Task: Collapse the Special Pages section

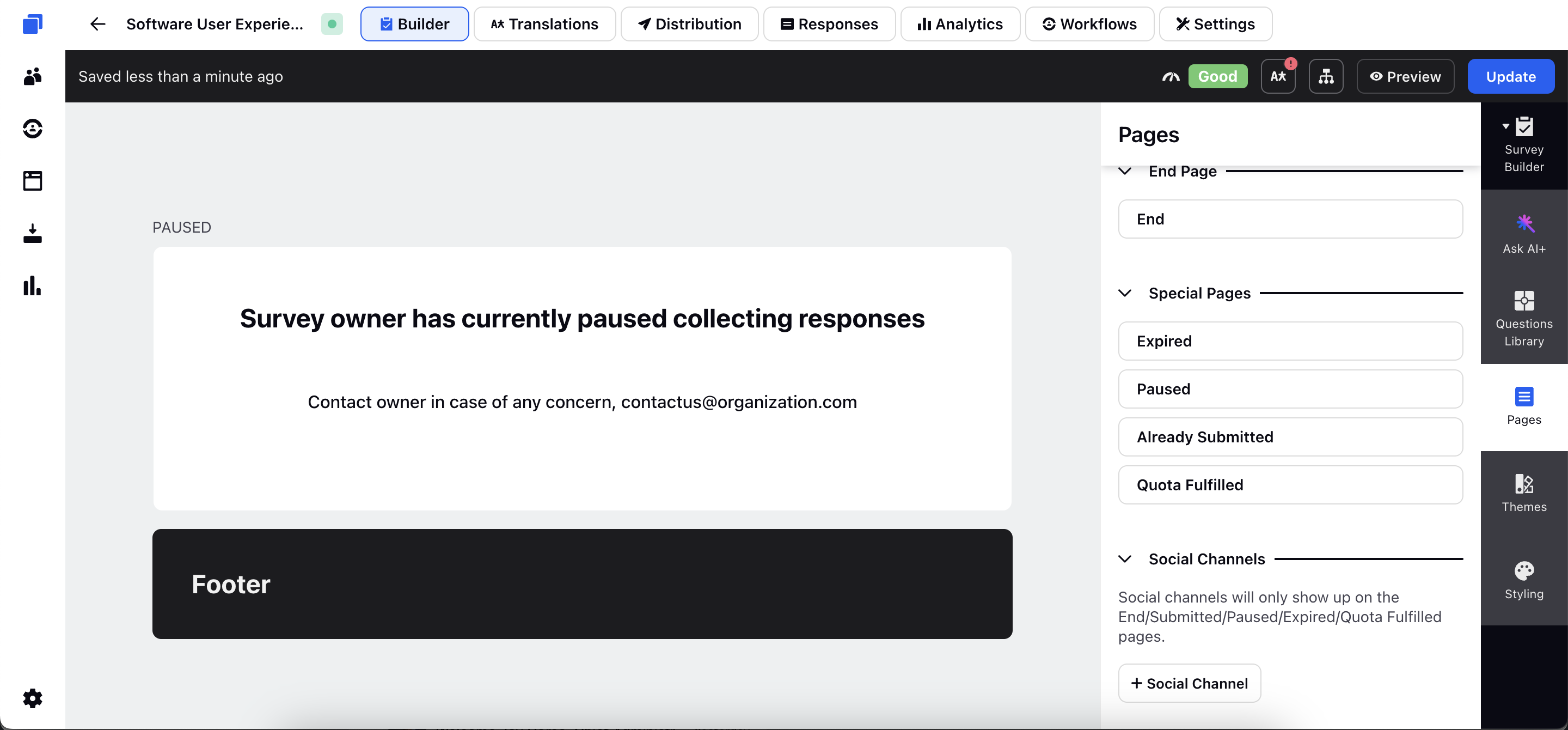Action: click(x=1125, y=293)
